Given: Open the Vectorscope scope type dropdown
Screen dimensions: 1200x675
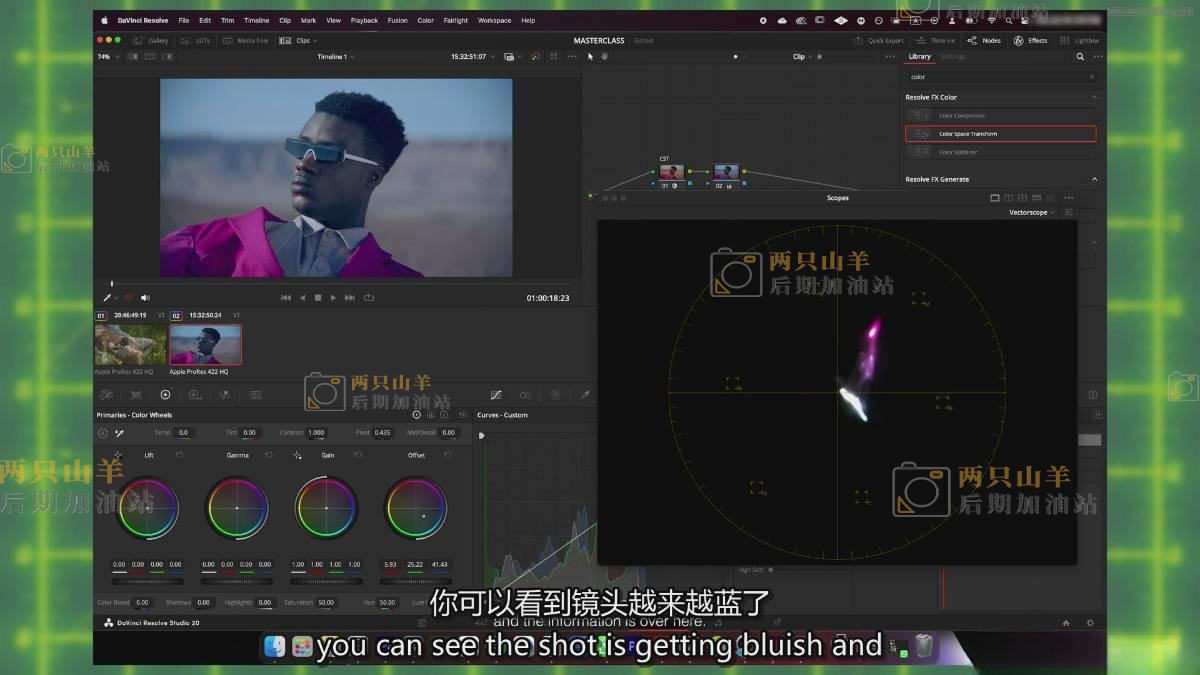Looking at the screenshot, I should 1032,212.
